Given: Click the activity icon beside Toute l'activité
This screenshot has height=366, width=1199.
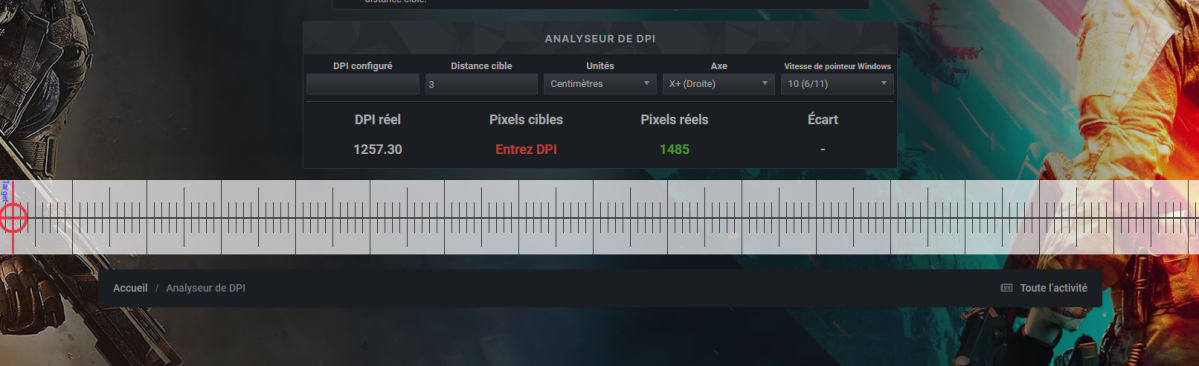Looking at the screenshot, I should coord(1006,288).
